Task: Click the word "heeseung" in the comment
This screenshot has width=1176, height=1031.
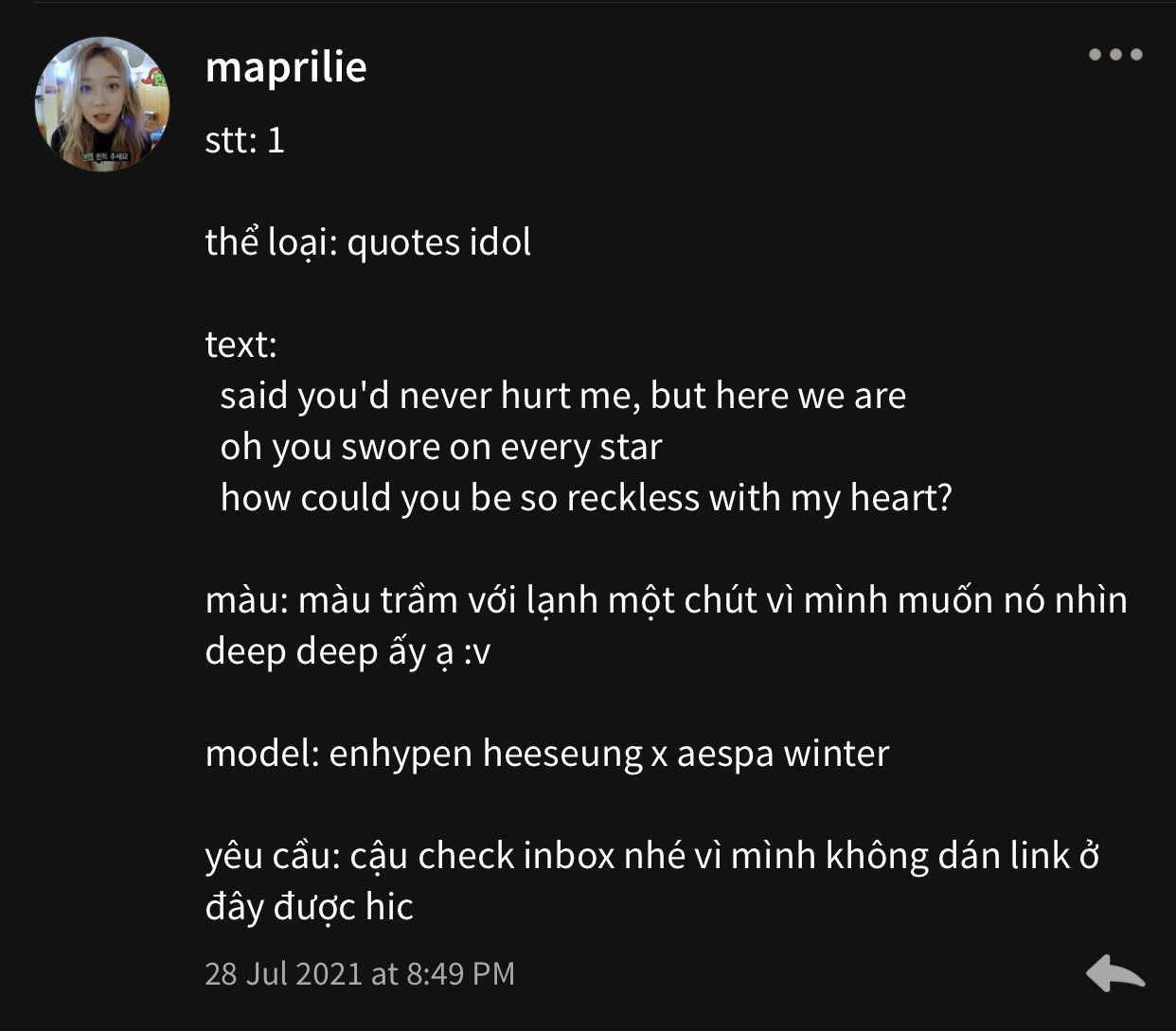Action: pos(561,754)
